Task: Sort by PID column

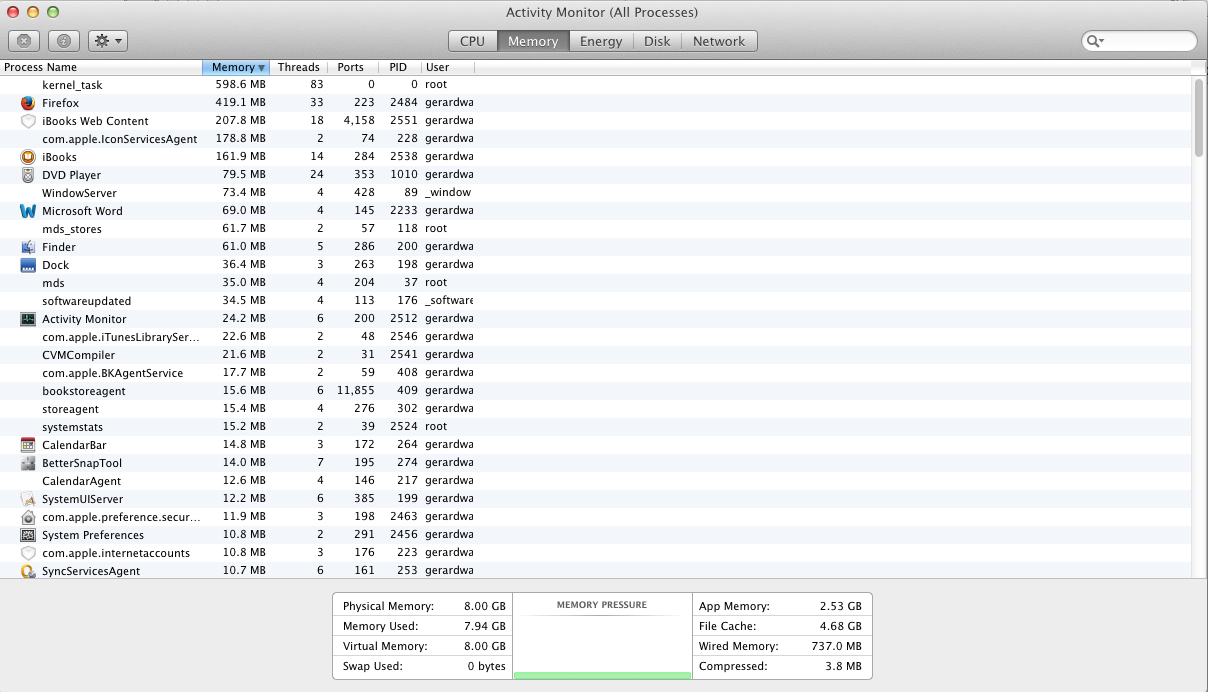Action: click(400, 67)
